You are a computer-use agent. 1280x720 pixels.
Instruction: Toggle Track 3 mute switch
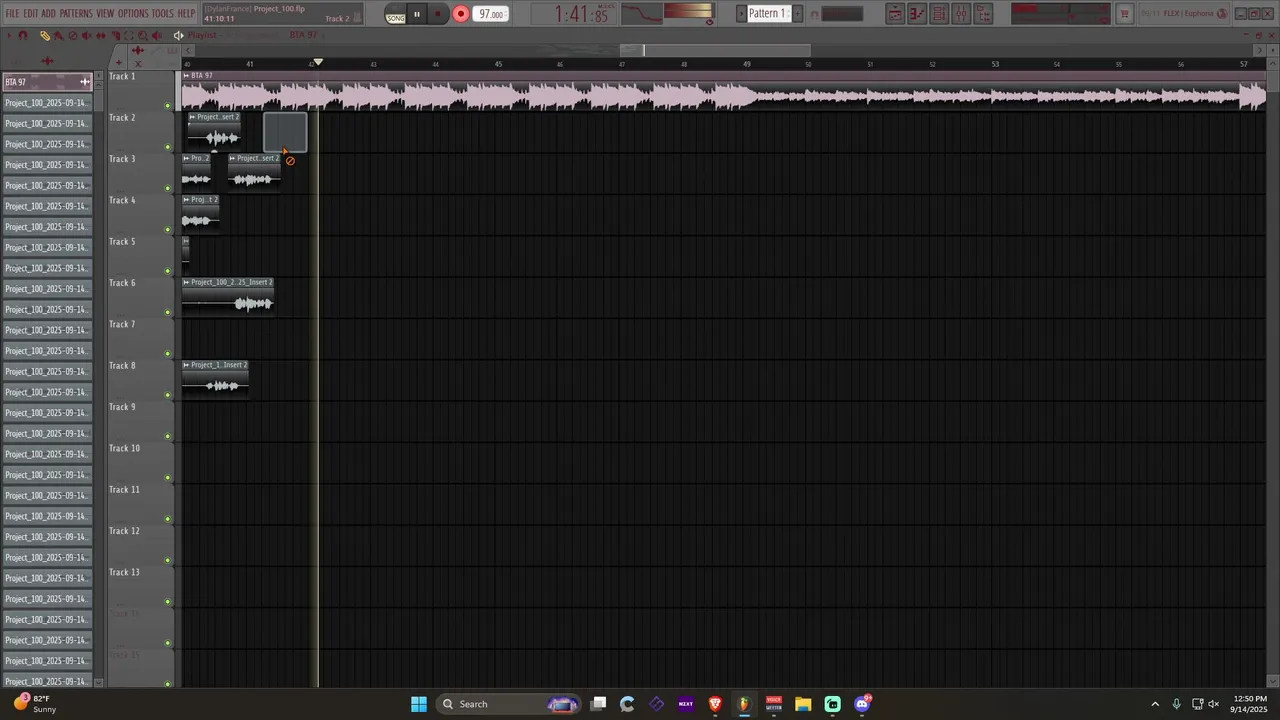point(168,188)
